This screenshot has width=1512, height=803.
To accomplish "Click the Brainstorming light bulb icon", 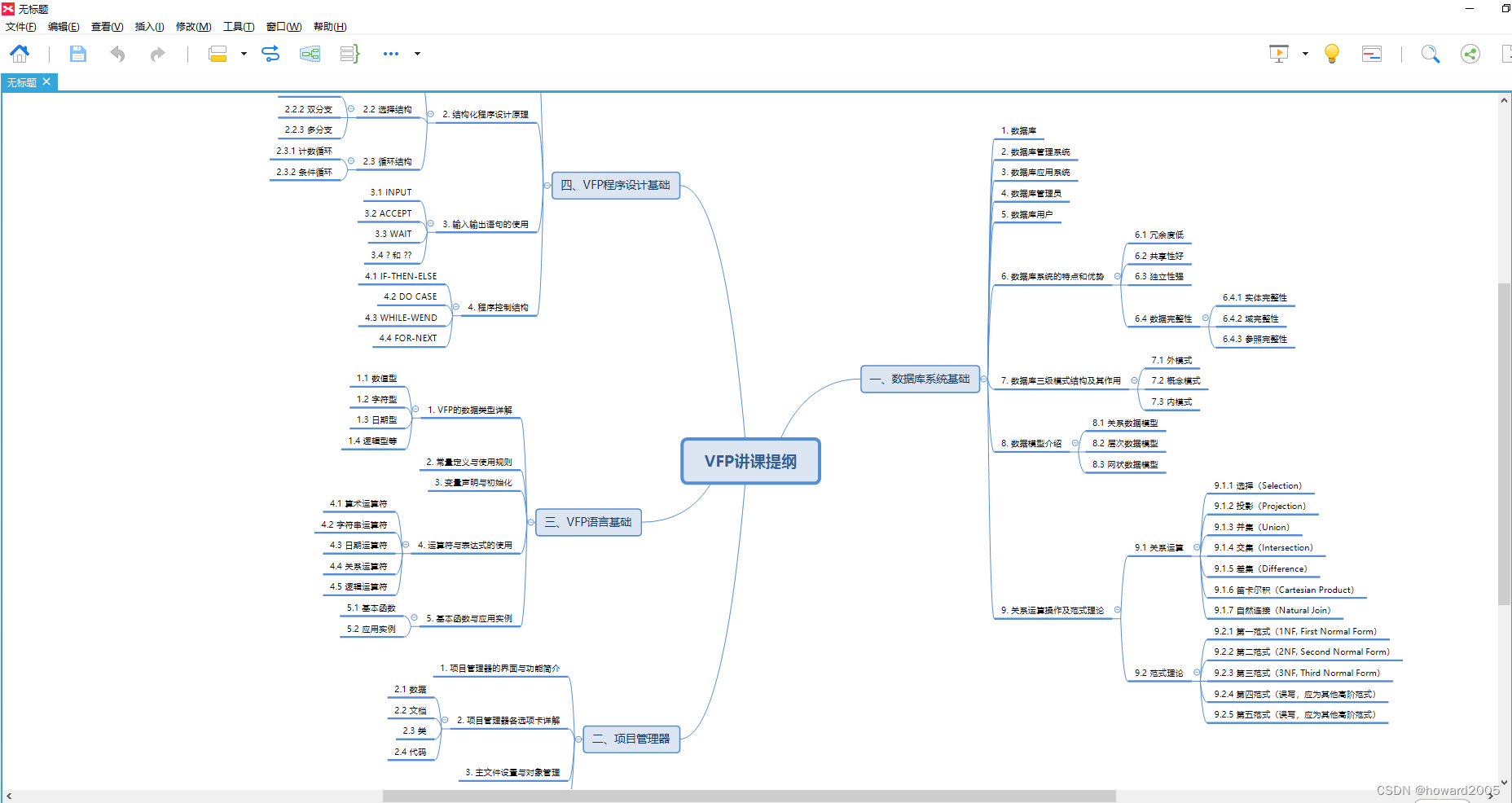I will (x=1332, y=54).
